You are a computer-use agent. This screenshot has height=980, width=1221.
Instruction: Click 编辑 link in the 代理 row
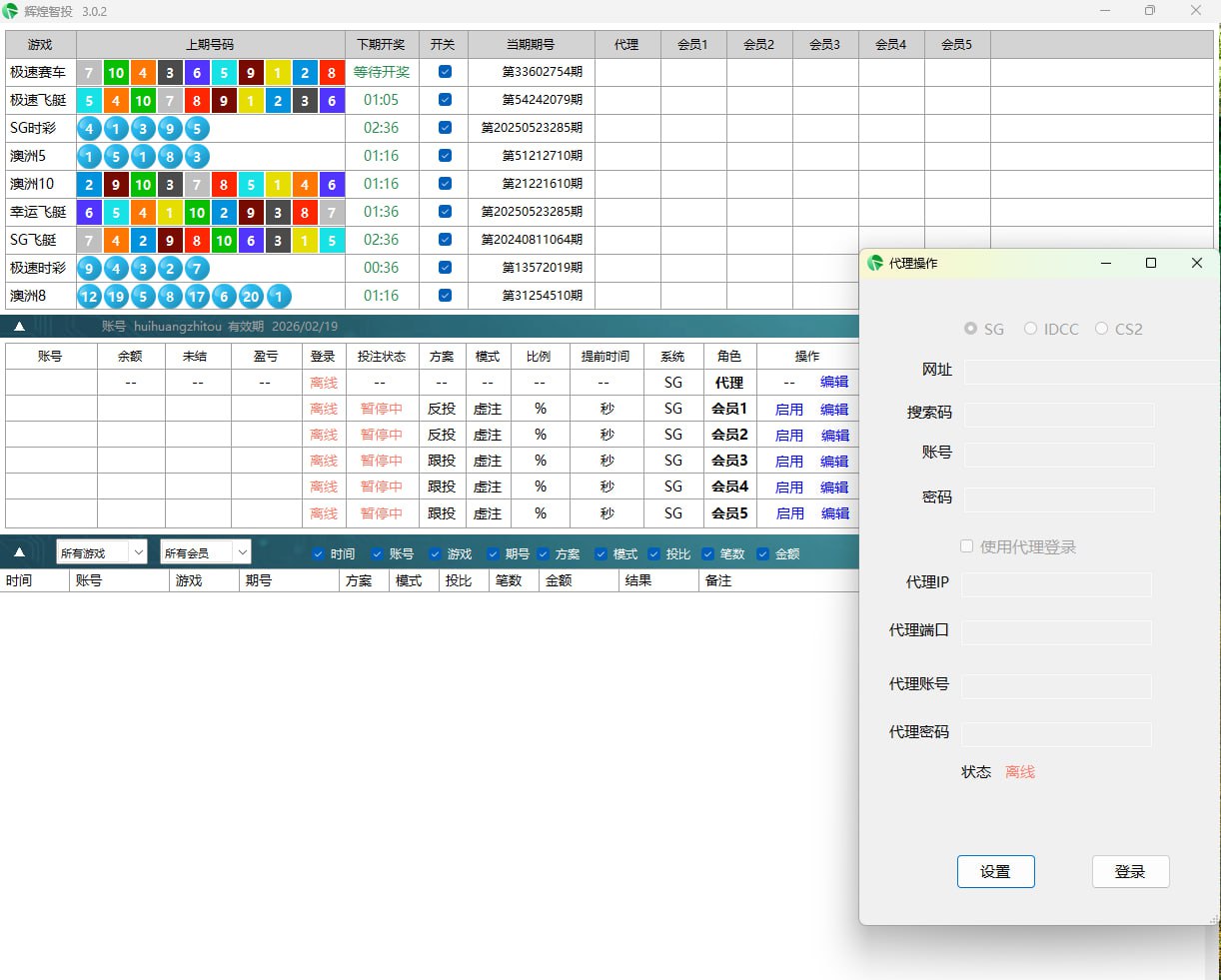[833, 383]
